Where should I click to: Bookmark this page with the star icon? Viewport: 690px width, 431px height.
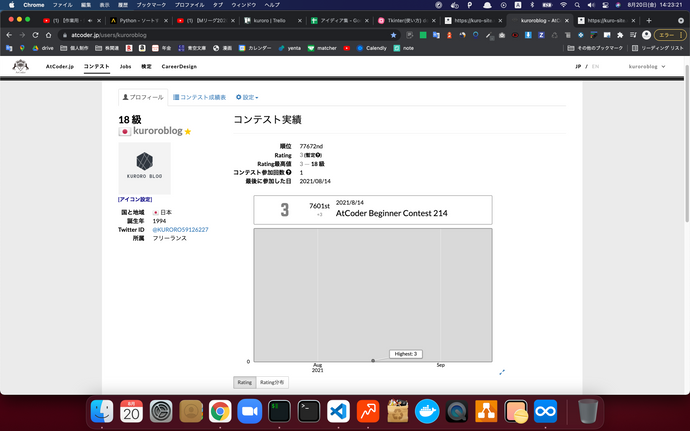pyautogui.click(x=393, y=35)
